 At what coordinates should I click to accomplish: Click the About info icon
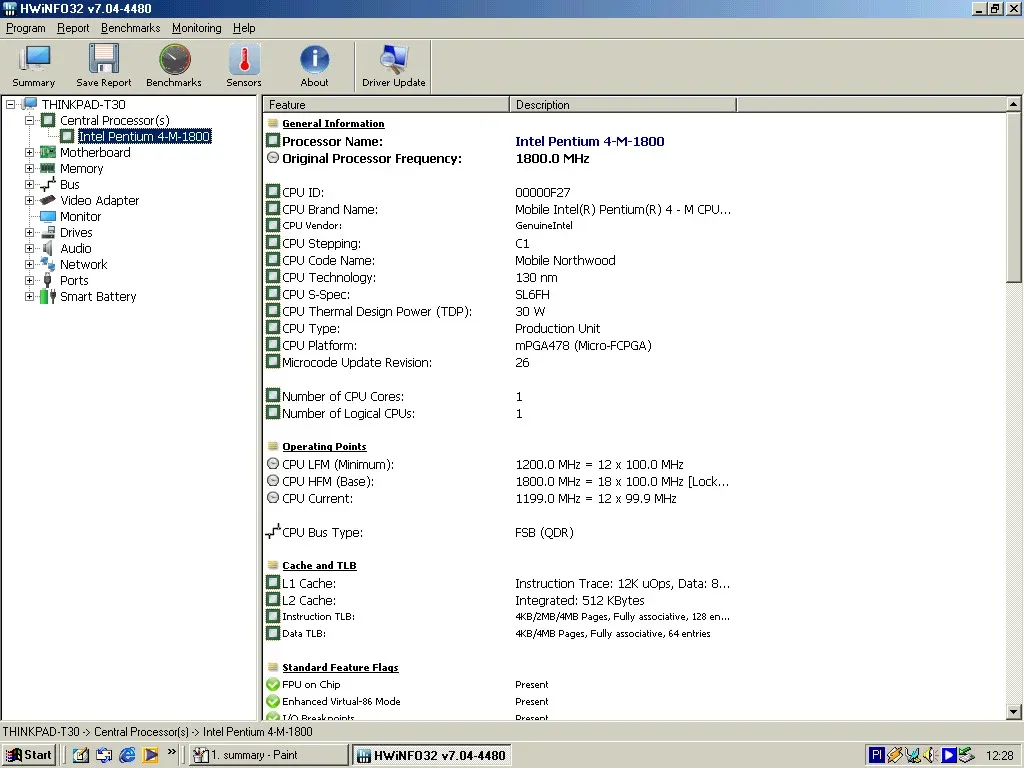[x=314, y=59]
